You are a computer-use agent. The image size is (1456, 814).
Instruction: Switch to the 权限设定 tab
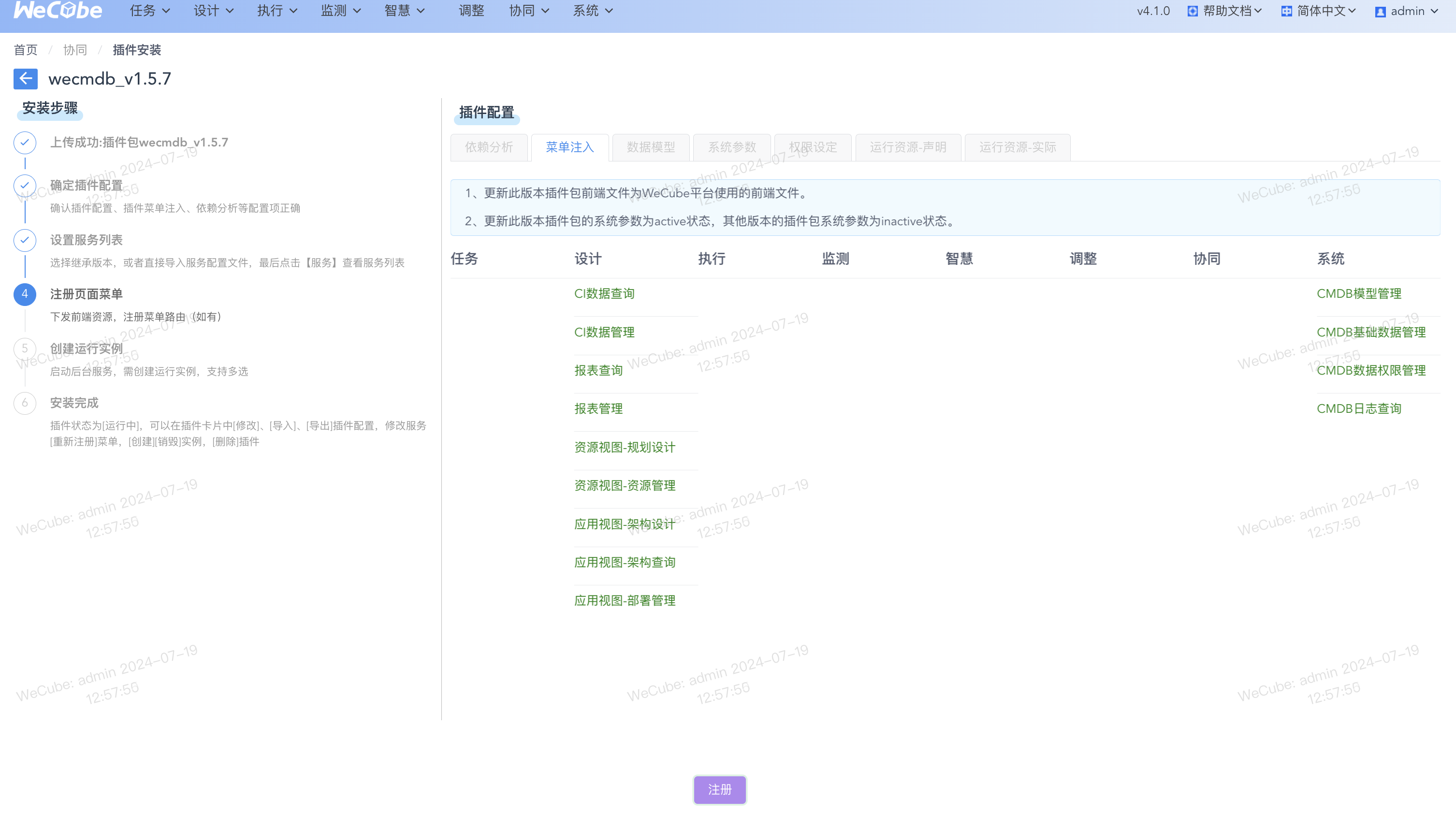pyautogui.click(x=813, y=147)
